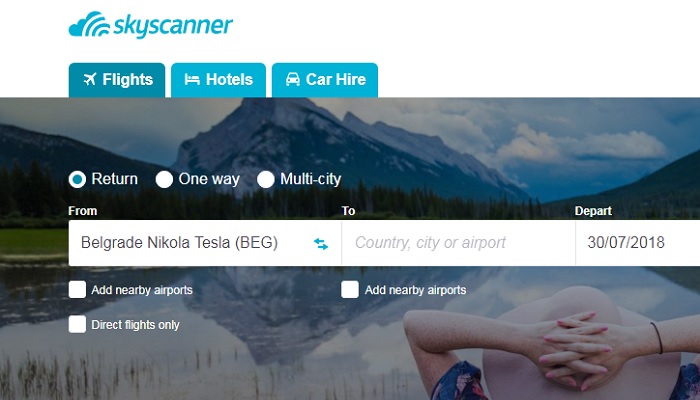The width and height of the screenshot is (700, 400).
Task: Switch to the Hotels tab label
Action: tap(229, 79)
